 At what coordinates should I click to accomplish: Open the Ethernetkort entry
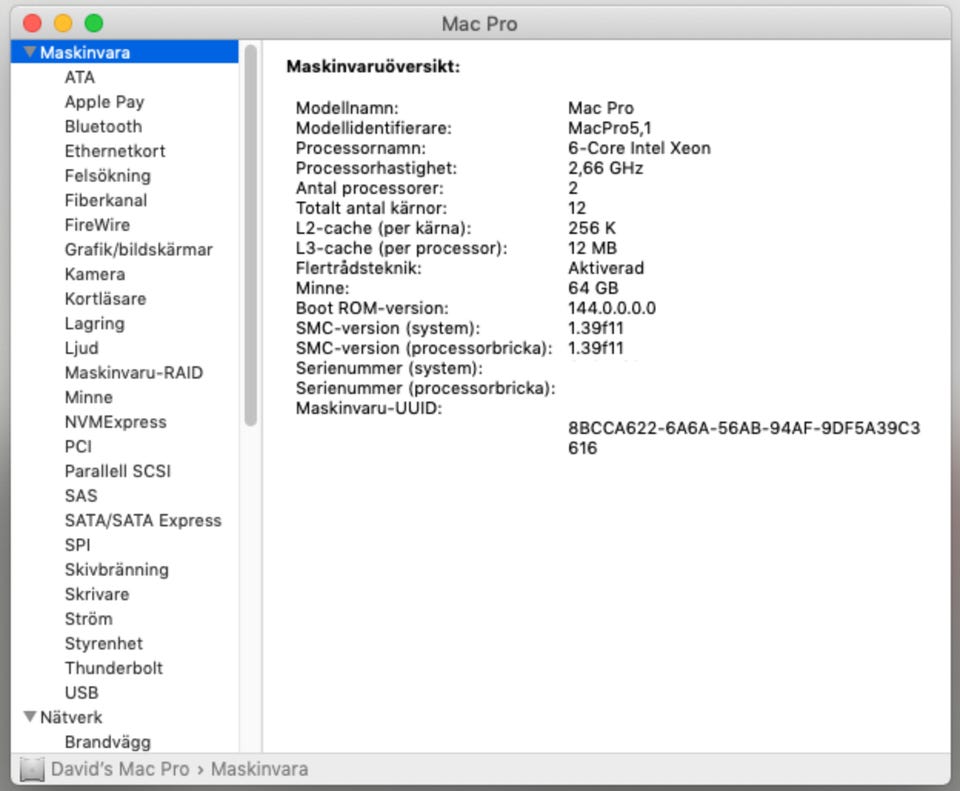click(x=115, y=151)
